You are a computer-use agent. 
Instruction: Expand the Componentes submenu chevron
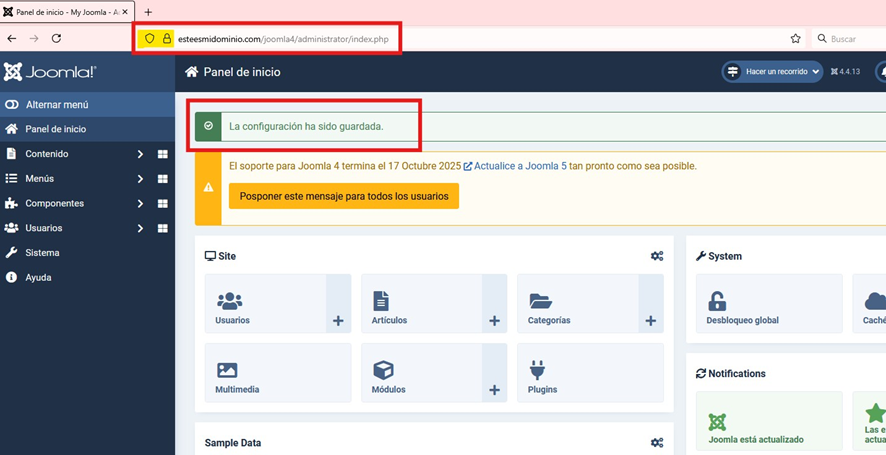(x=140, y=203)
